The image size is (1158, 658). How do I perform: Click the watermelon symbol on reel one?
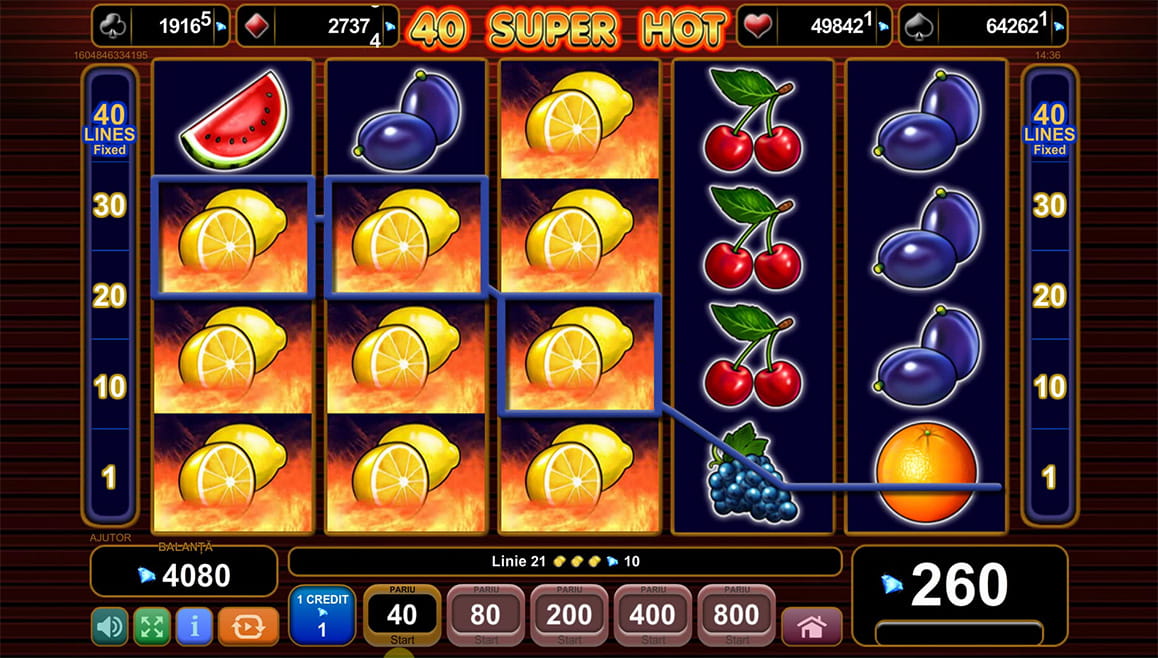coord(233,119)
